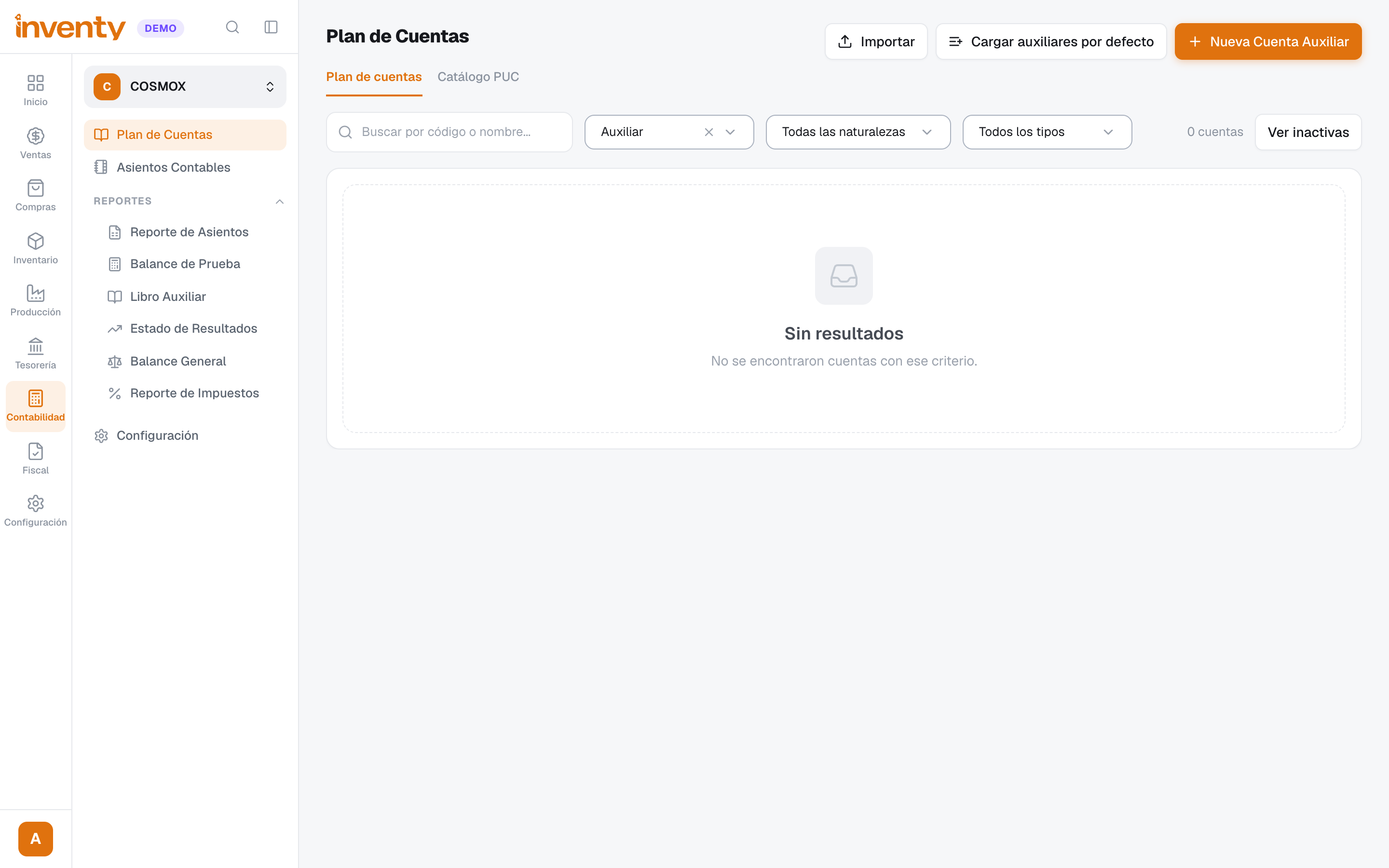Switch to the Catálogo PUC tab

(x=478, y=77)
